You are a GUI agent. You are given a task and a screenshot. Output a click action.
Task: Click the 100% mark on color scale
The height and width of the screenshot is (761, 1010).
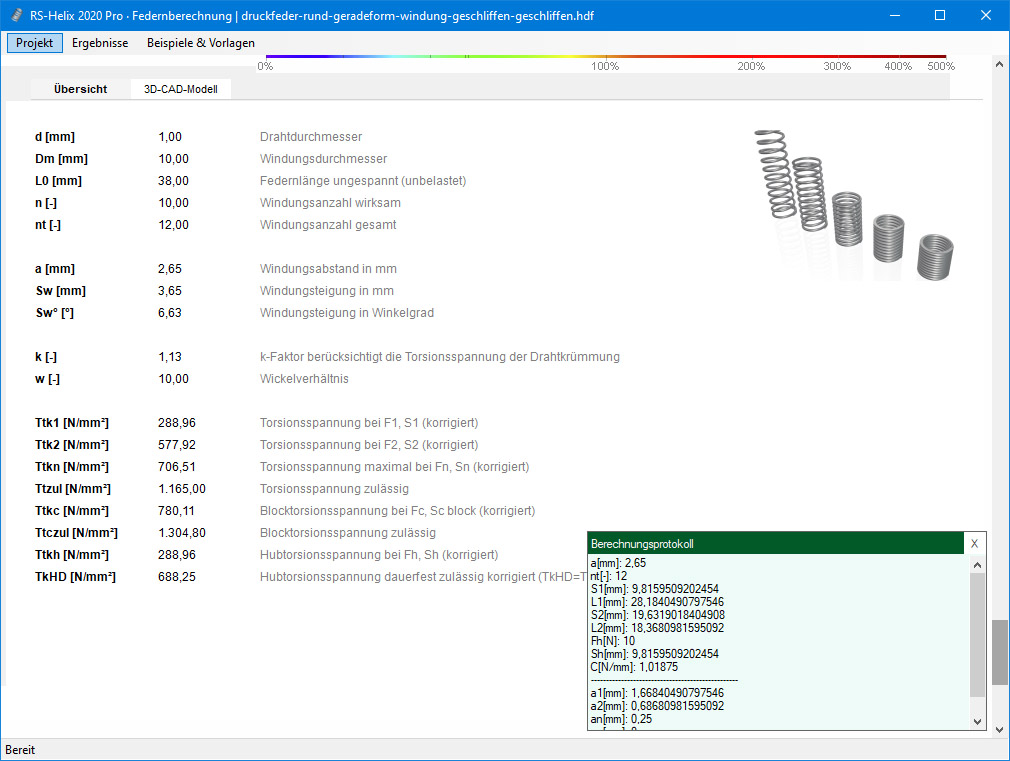click(605, 66)
